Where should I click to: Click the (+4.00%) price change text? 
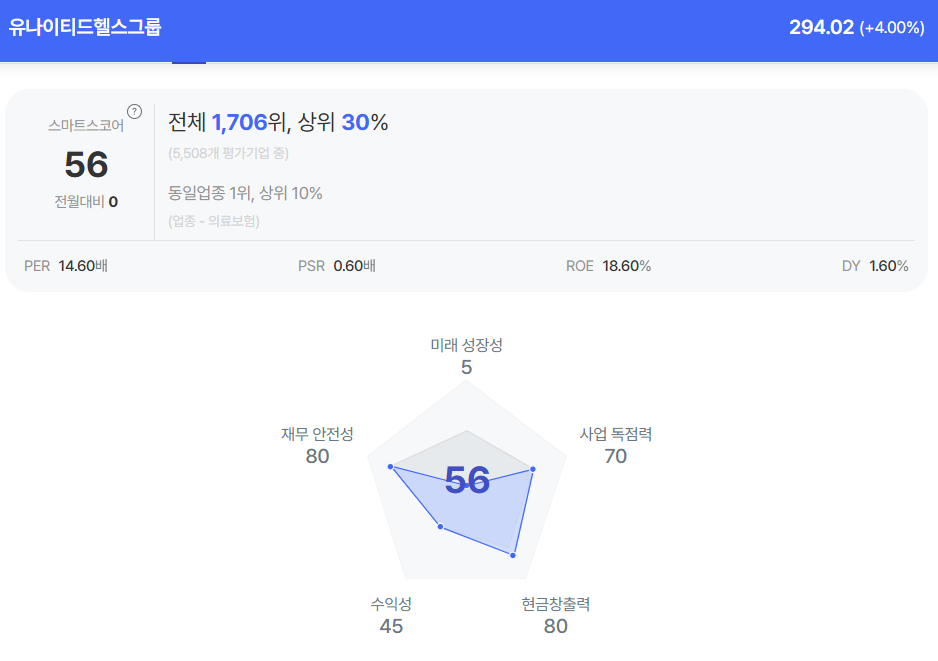pyautogui.click(x=892, y=28)
